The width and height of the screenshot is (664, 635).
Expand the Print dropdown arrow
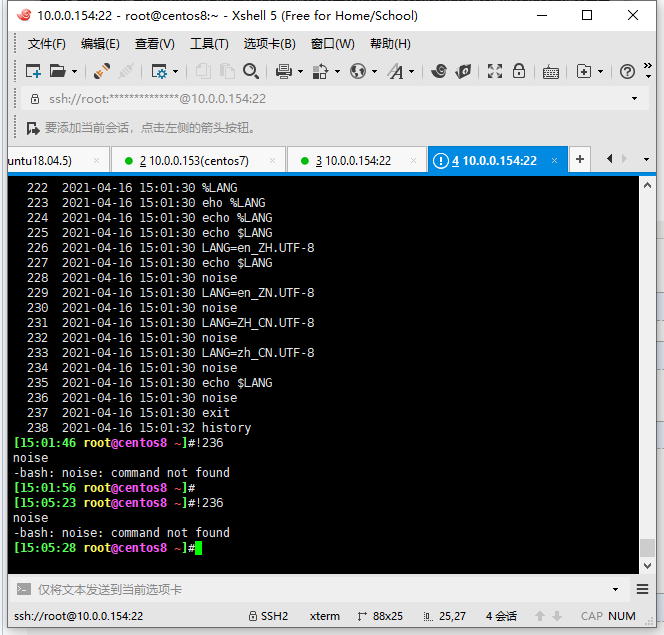(x=300, y=72)
